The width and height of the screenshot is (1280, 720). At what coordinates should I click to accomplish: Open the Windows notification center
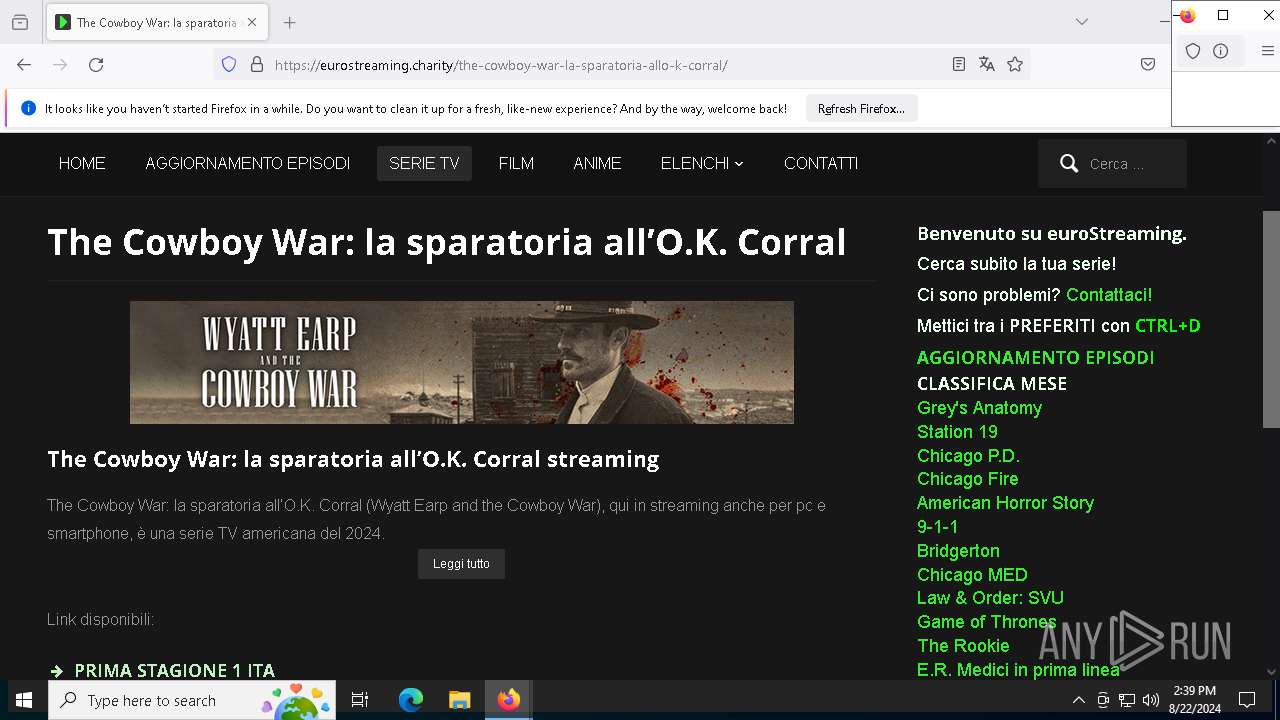point(1247,700)
